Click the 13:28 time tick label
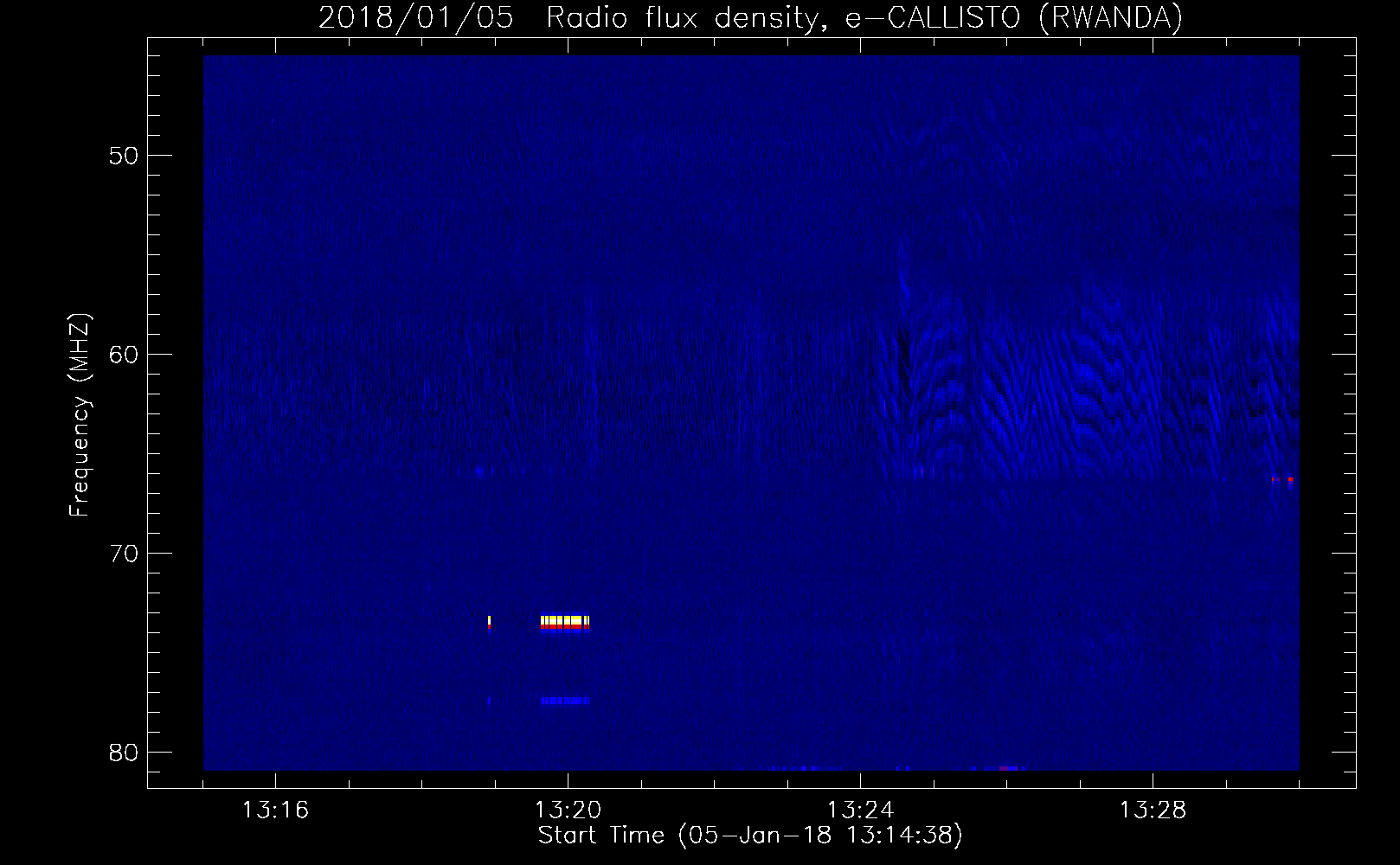The width and height of the screenshot is (1400, 865). click(x=1153, y=811)
